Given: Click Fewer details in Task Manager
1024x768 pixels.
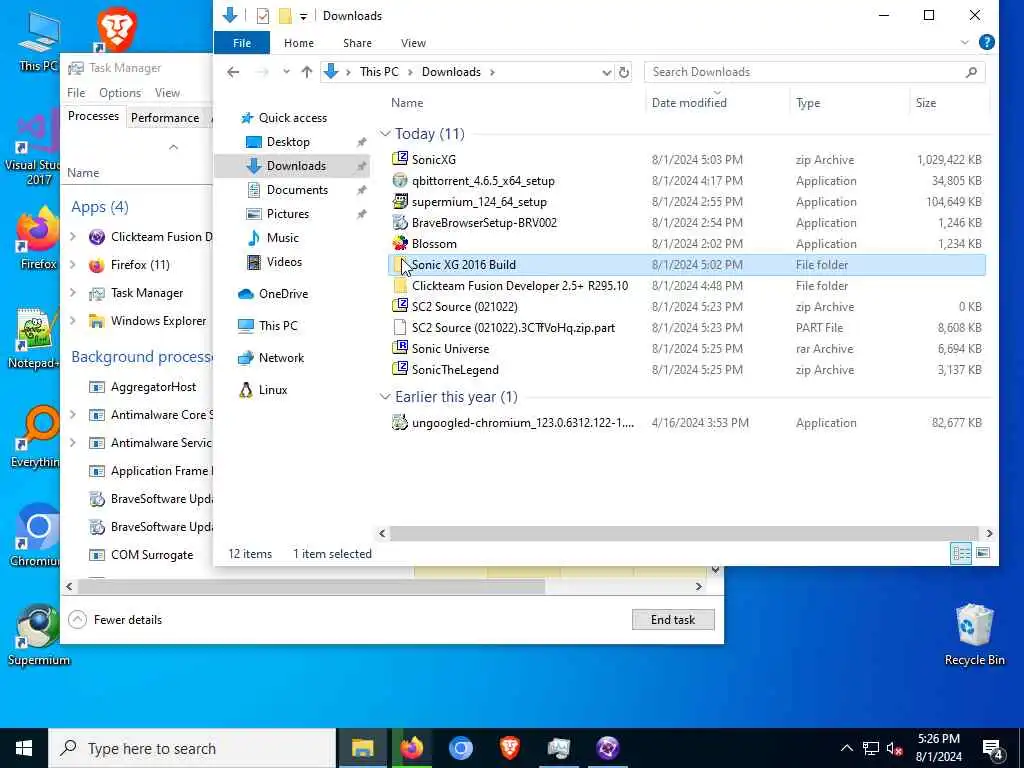Looking at the screenshot, I should (115, 620).
